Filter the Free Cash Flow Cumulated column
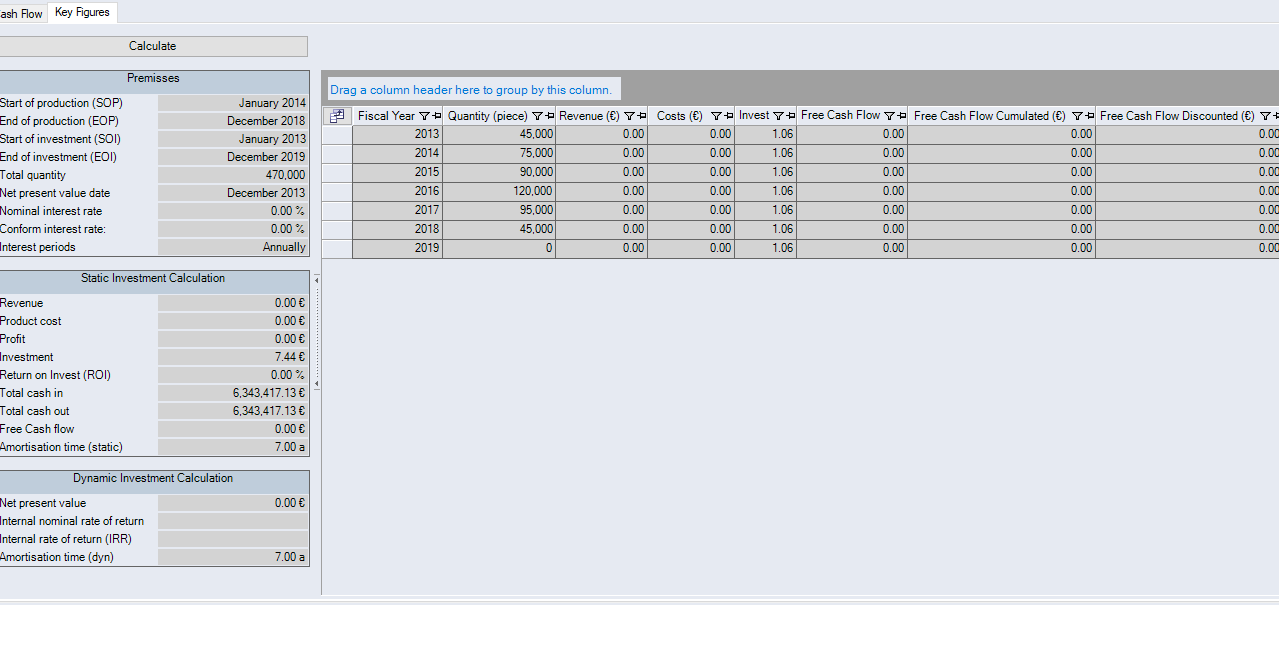 pos(1077,116)
